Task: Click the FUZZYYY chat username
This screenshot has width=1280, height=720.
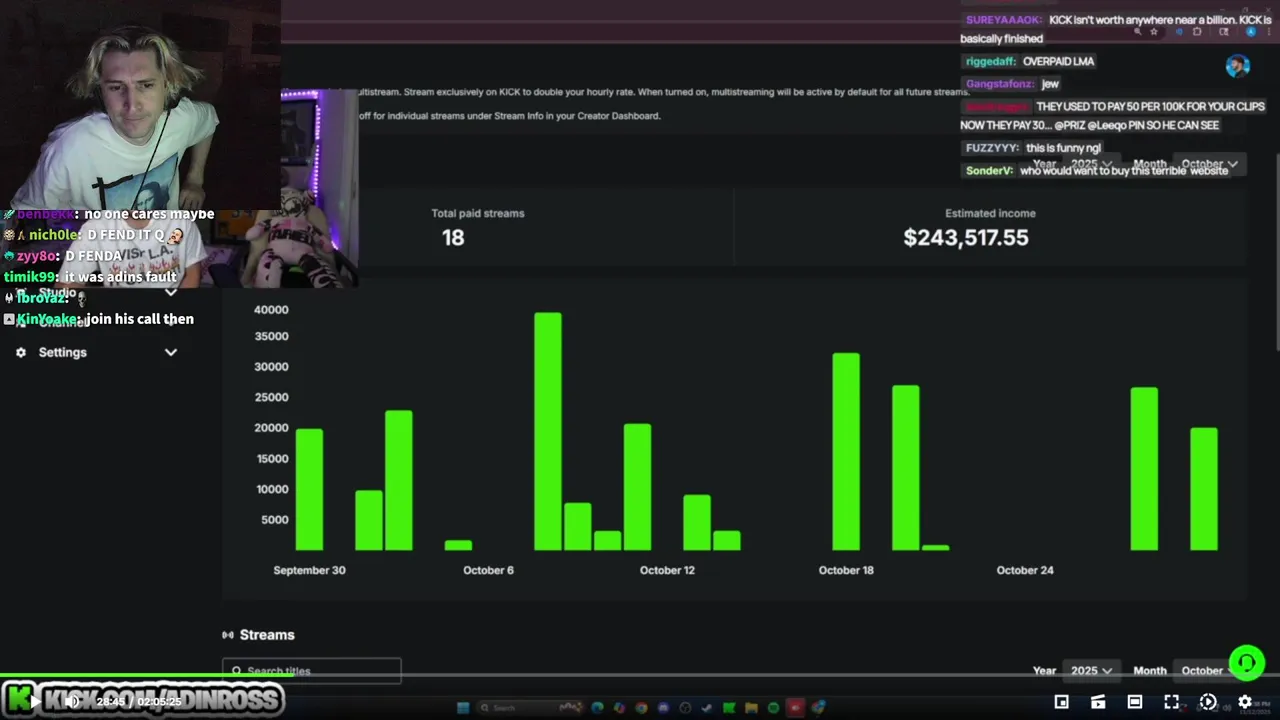Action: click(992, 148)
